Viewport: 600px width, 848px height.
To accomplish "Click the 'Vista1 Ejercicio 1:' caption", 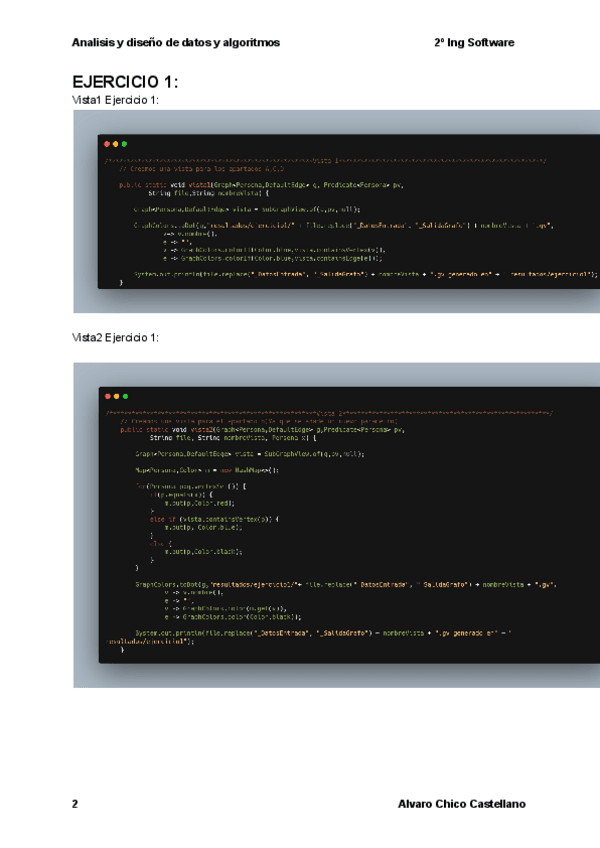I will point(116,100).
